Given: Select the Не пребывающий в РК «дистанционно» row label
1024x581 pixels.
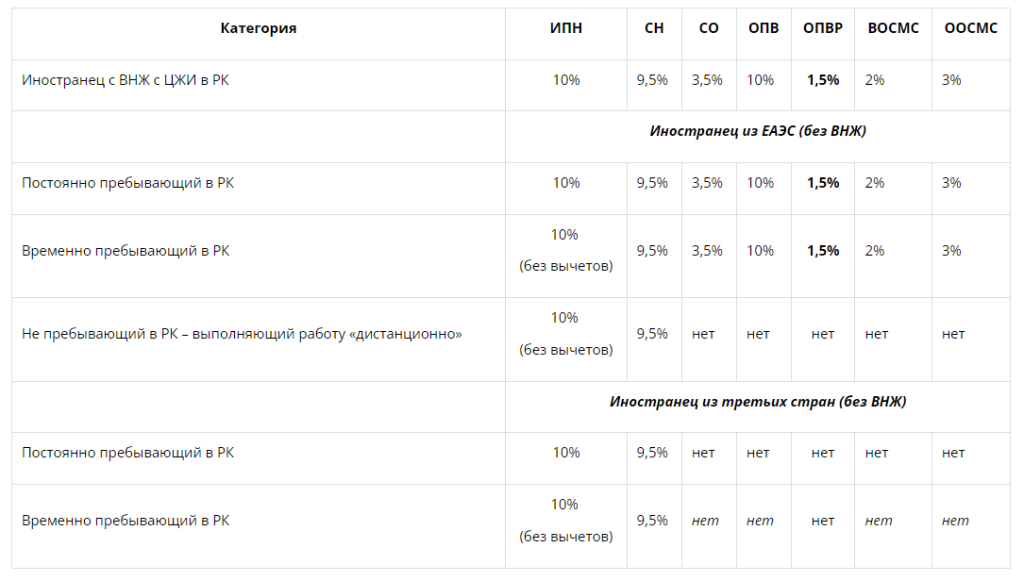Looking at the screenshot, I should (242, 334).
